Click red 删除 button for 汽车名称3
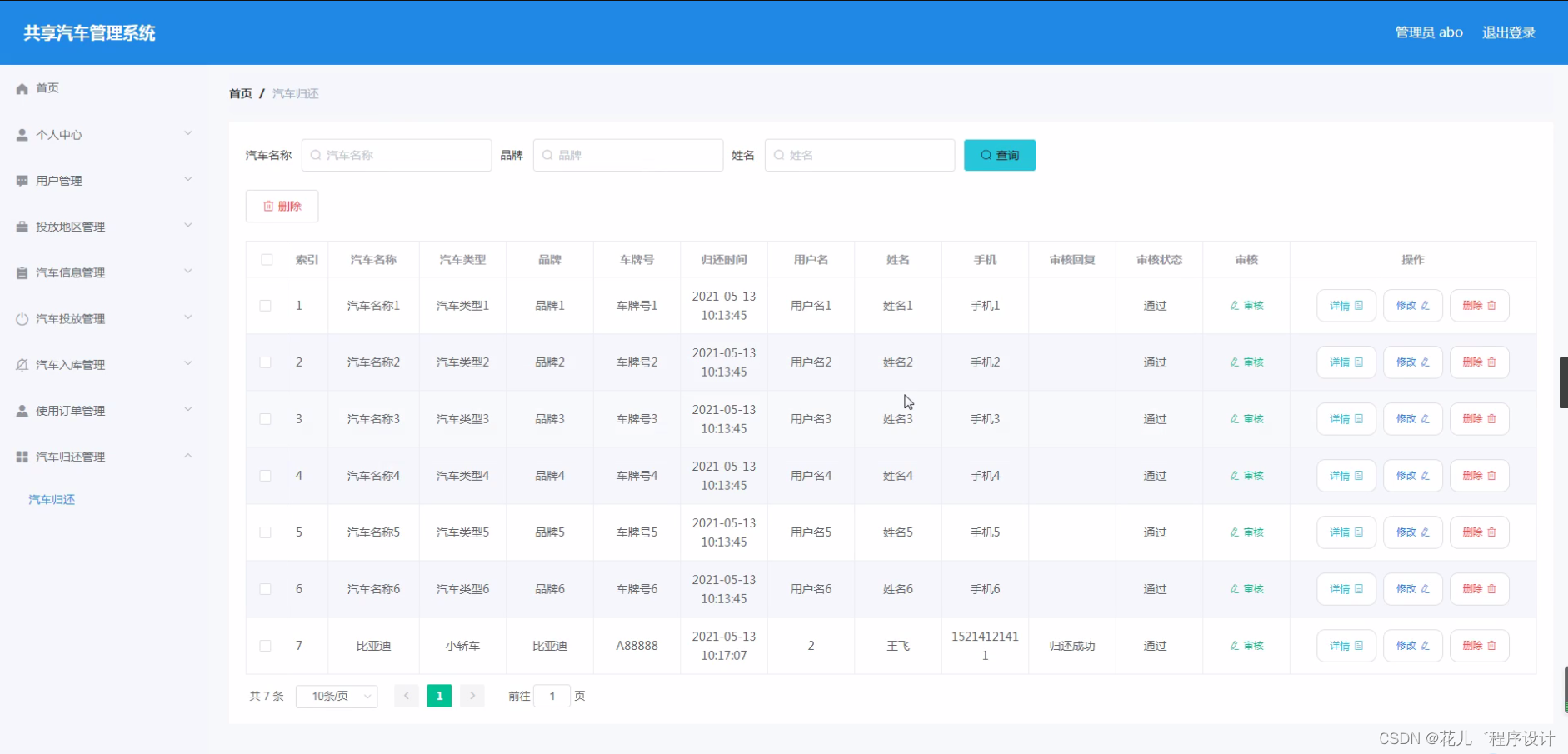Image resolution: width=1568 pixels, height=754 pixels. point(1480,419)
